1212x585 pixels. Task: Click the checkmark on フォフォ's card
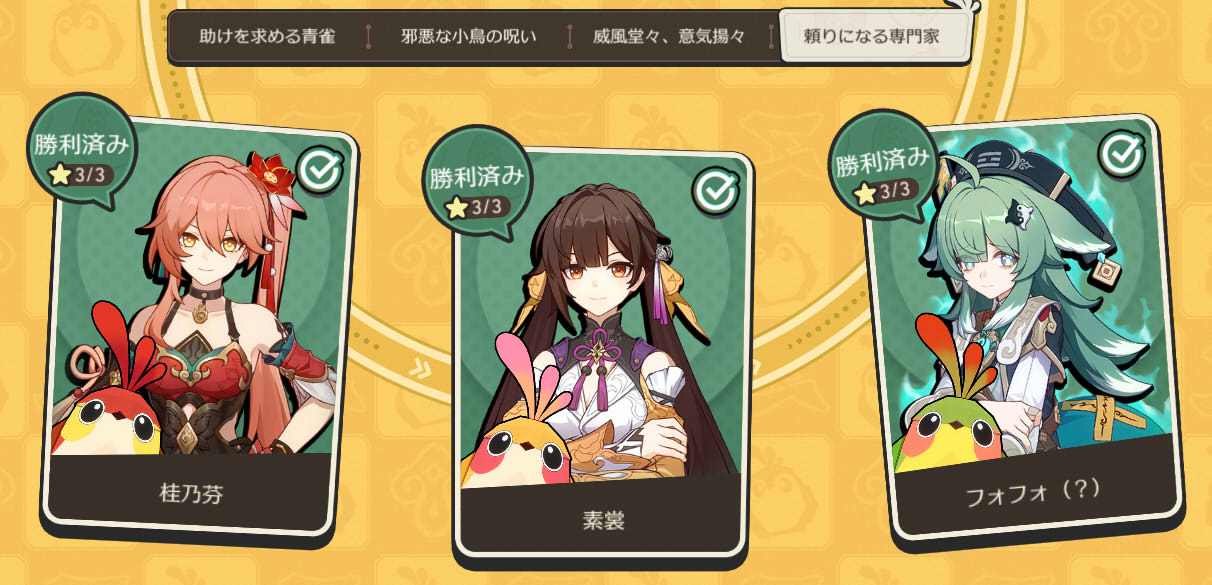click(x=1120, y=153)
